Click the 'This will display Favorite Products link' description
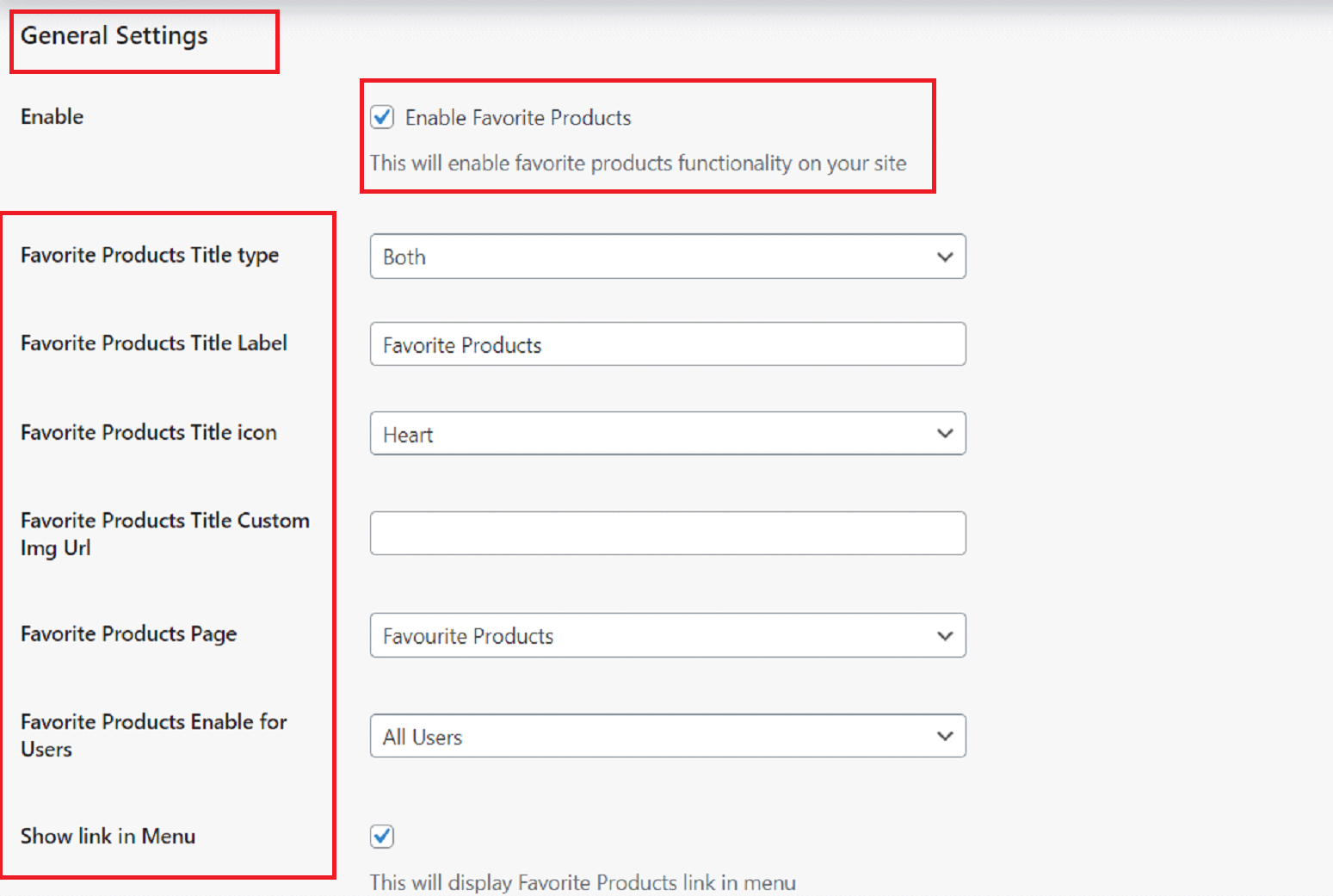 tap(583, 883)
